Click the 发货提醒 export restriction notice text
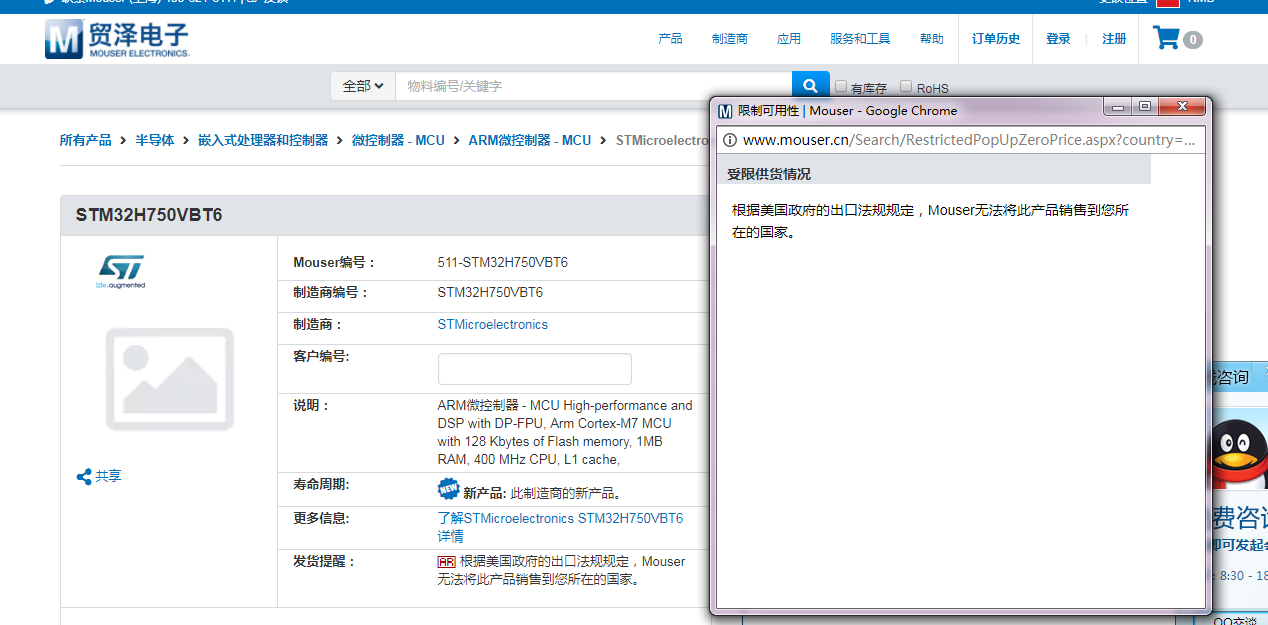 pos(561,570)
